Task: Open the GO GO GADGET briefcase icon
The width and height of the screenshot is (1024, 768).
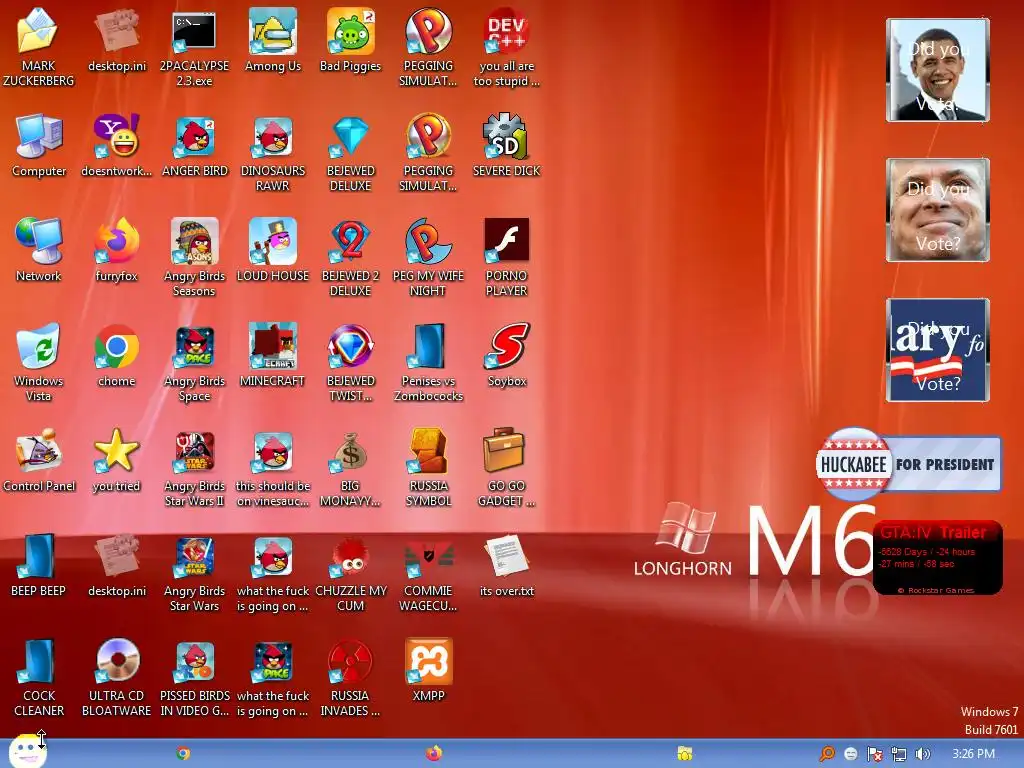Action: pos(504,450)
